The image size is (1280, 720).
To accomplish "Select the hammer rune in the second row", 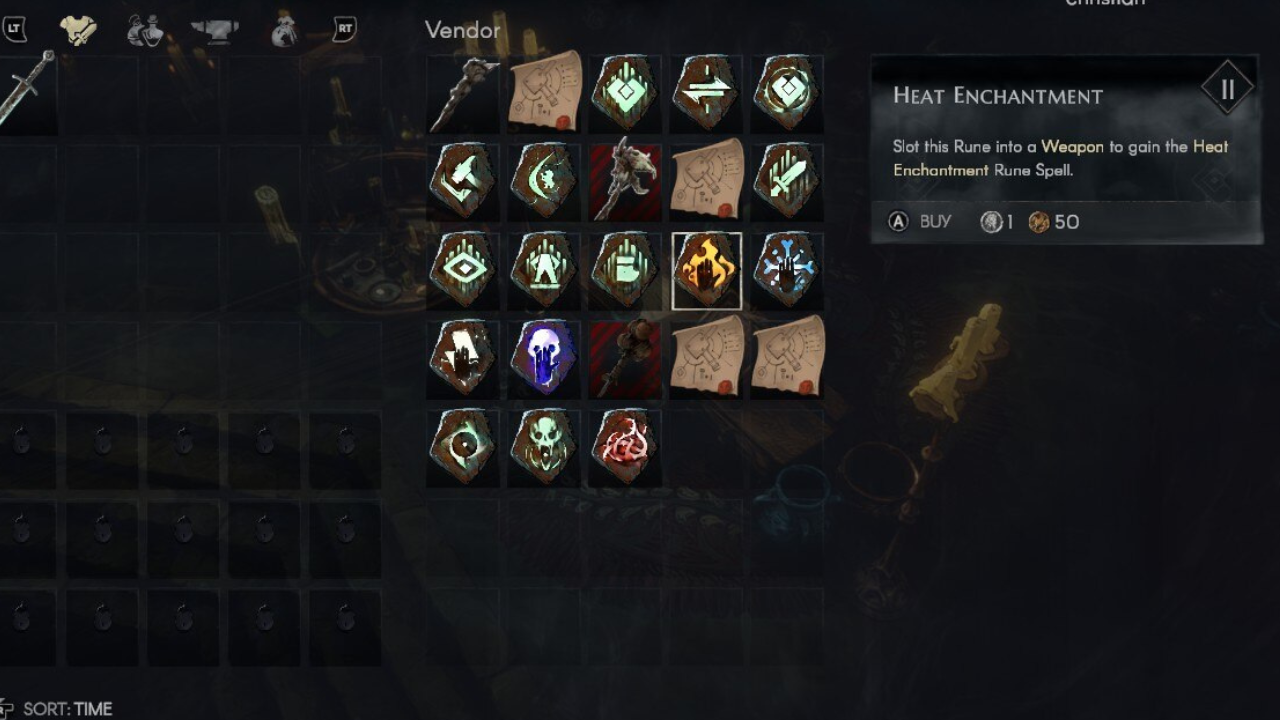I will [462, 182].
